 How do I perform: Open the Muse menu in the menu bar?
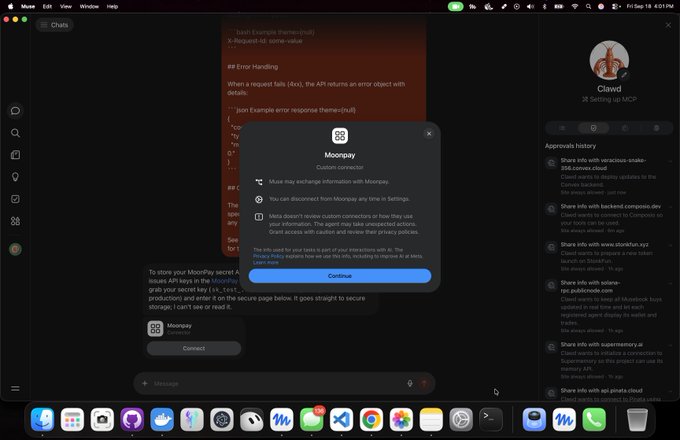coord(28,7)
